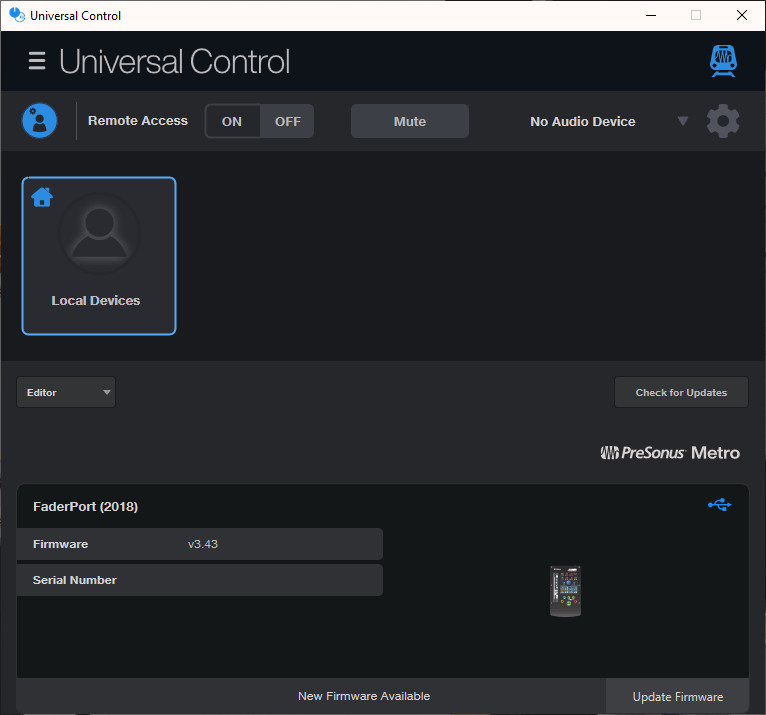Screen dimensions: 766x715
Task: Click the FaderPort device thumbnail image
Action: tap(565, 591)
